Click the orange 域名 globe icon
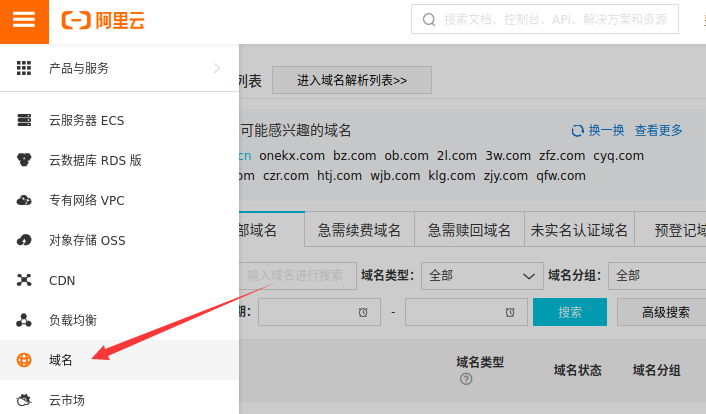 (x=24, y=360)
